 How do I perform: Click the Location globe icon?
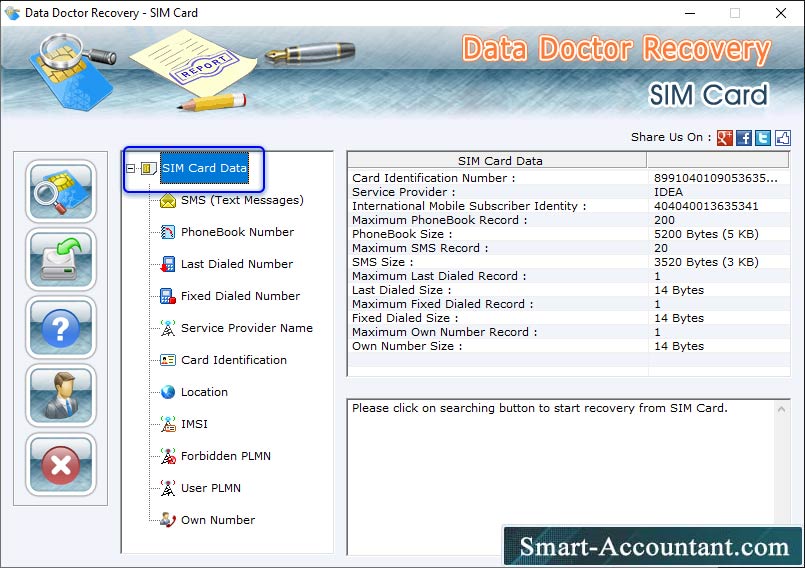tap(168, 392)
